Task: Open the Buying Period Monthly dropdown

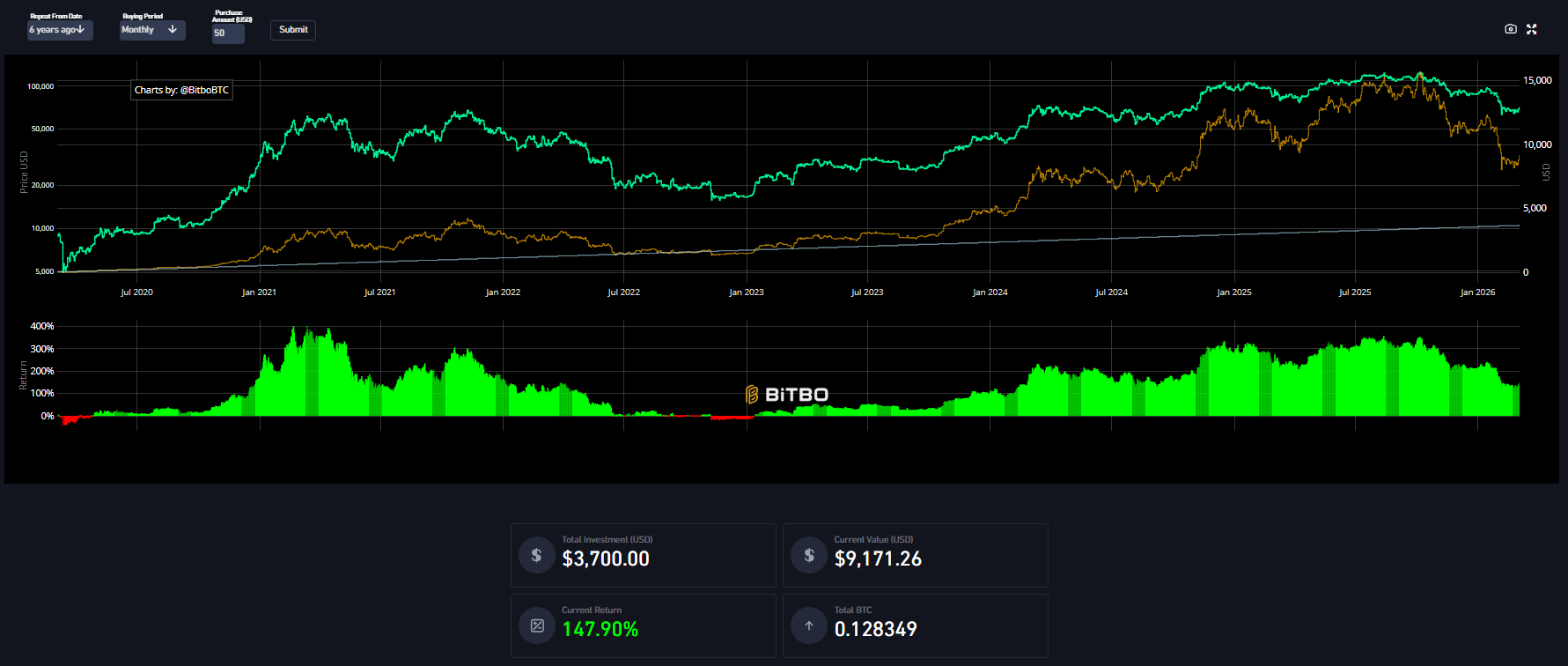Action: [151, 30]
